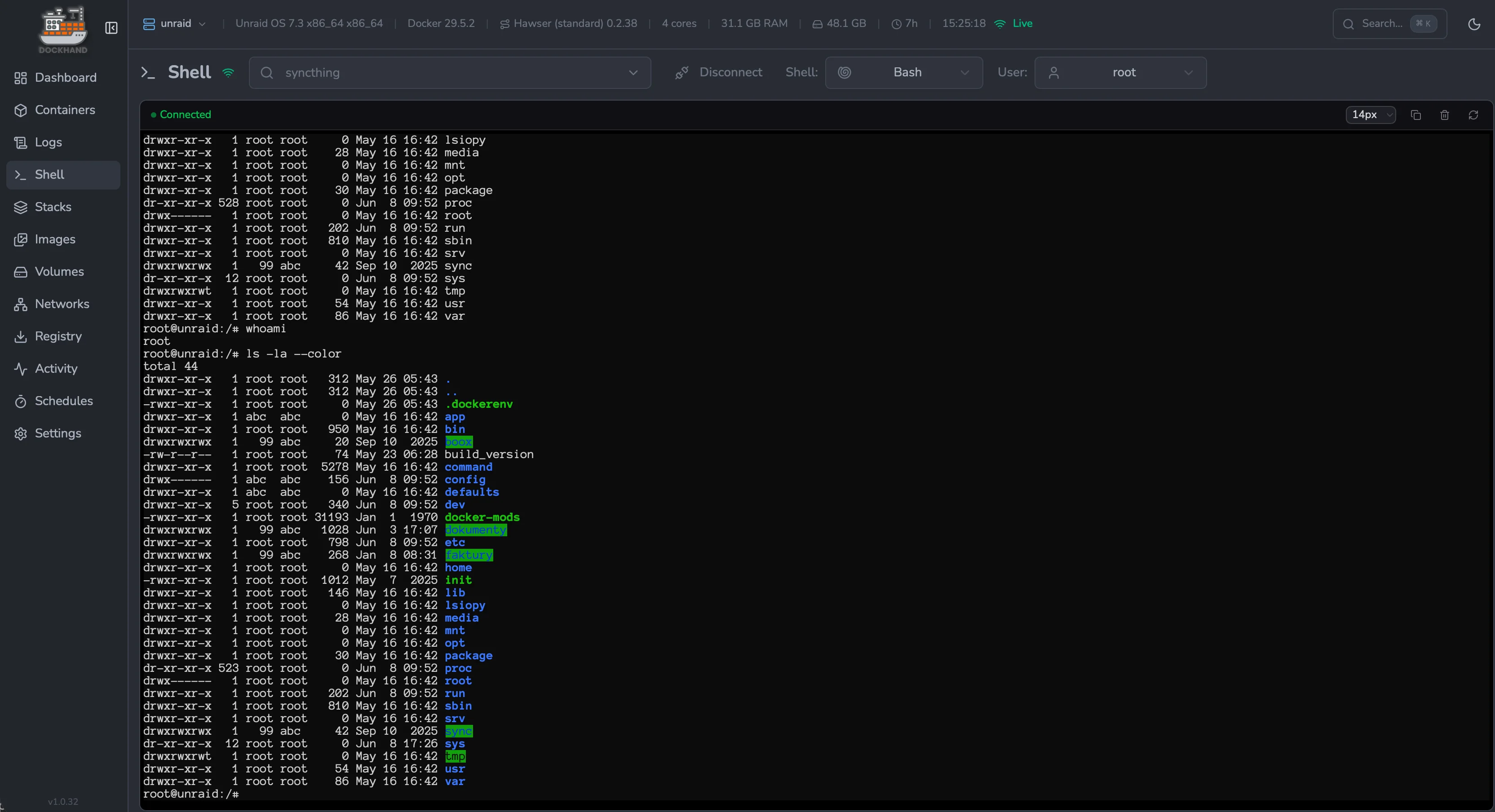Click the Logs scroll icon

[21, 142]
